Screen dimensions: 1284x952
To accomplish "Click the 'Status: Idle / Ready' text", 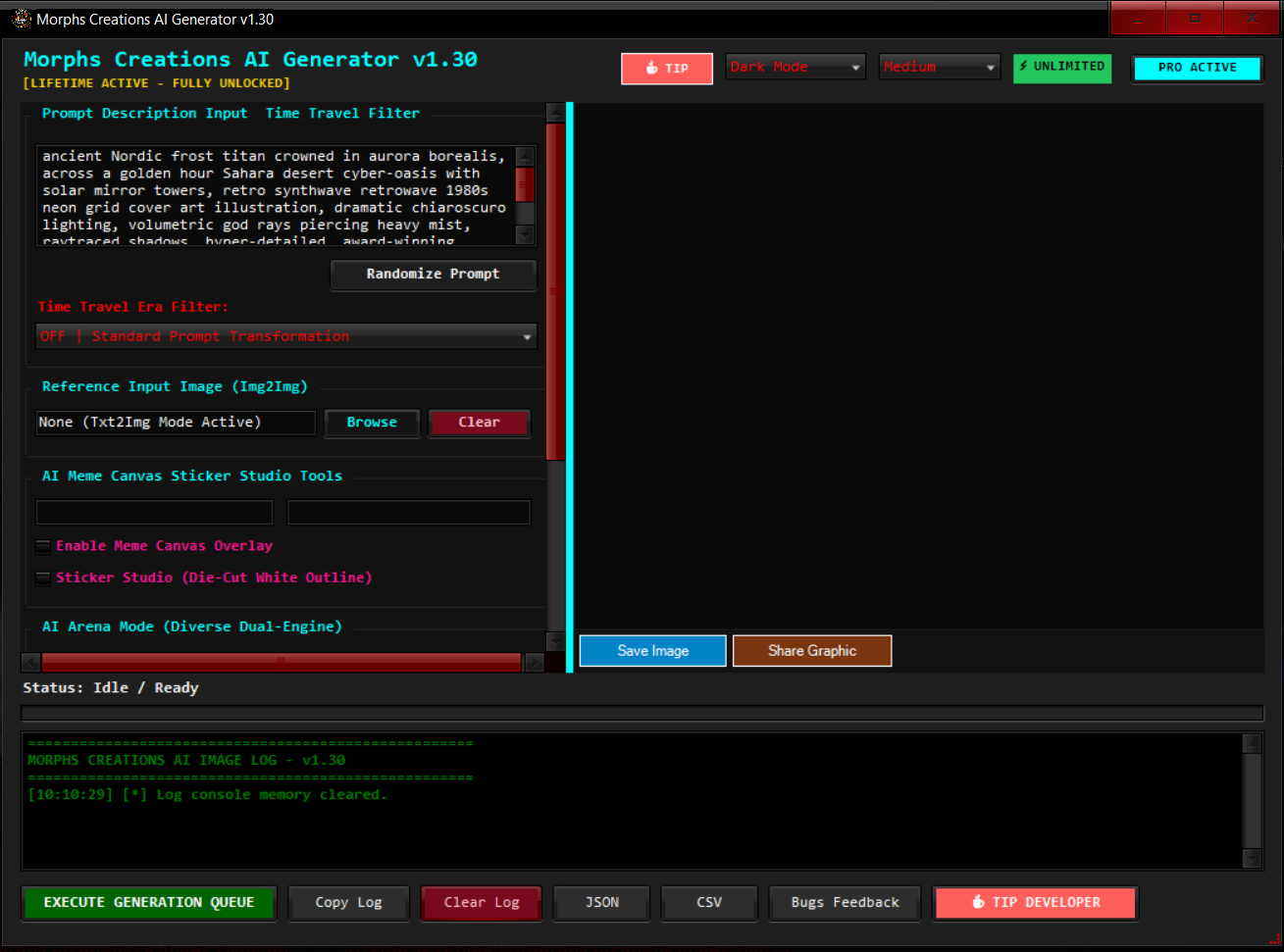I will pos(111,688).
